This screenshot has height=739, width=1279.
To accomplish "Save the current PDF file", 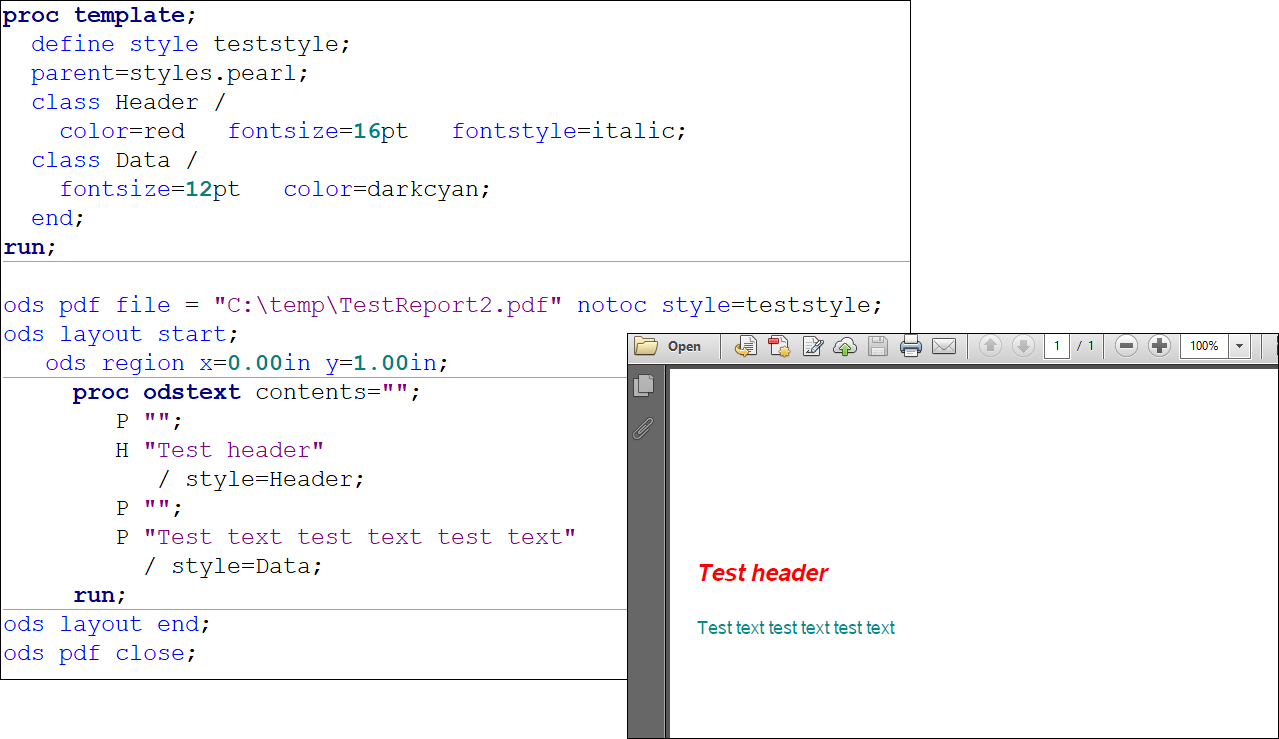I will [878, 346].
